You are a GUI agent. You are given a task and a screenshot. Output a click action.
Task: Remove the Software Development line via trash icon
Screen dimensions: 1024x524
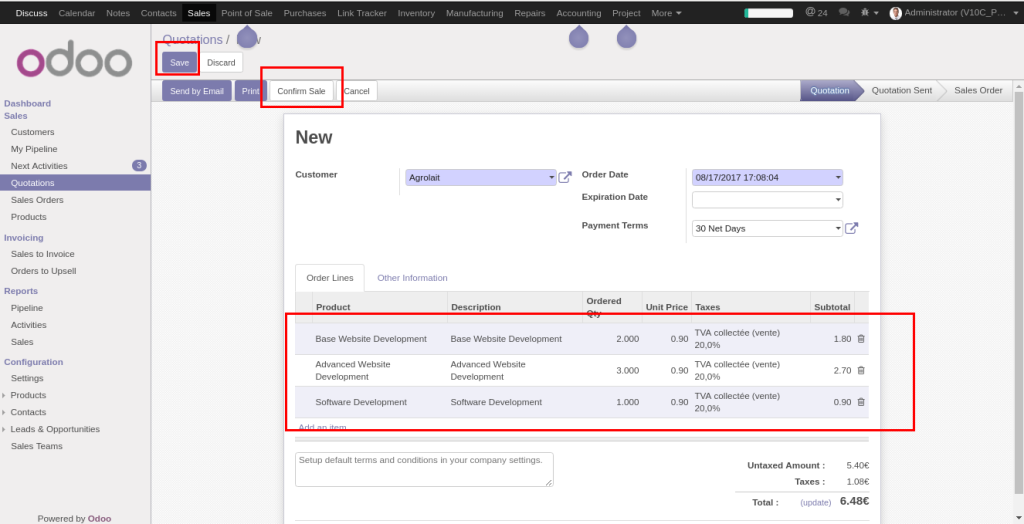point(861,402)
